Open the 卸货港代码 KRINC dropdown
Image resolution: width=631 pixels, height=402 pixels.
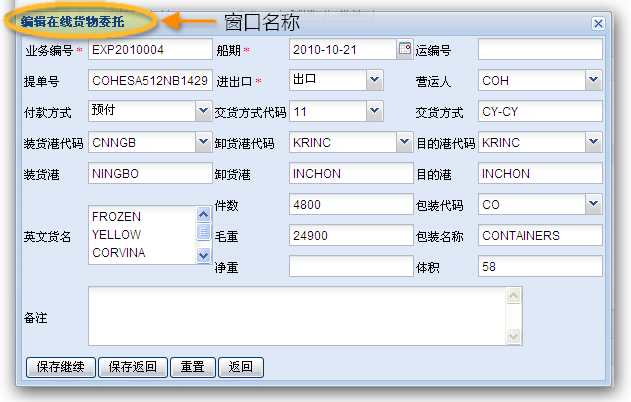(405, 142)
